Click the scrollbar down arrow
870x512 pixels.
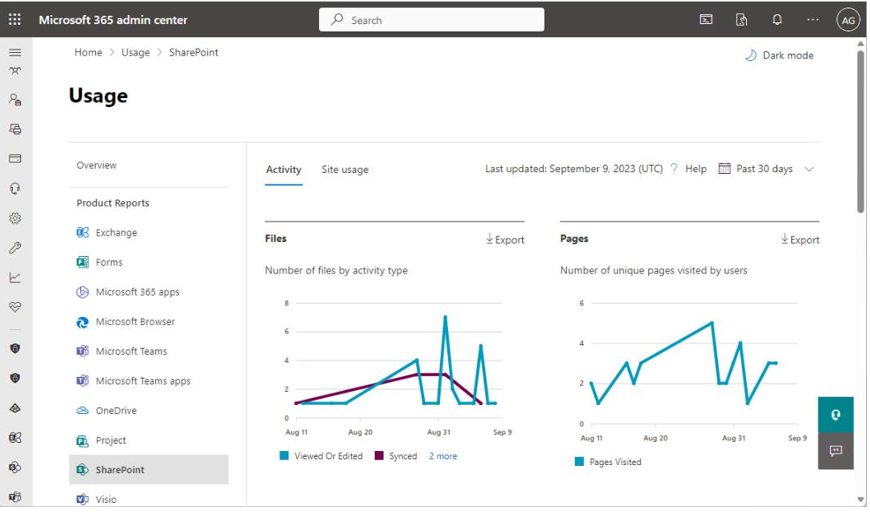point(861,499)
